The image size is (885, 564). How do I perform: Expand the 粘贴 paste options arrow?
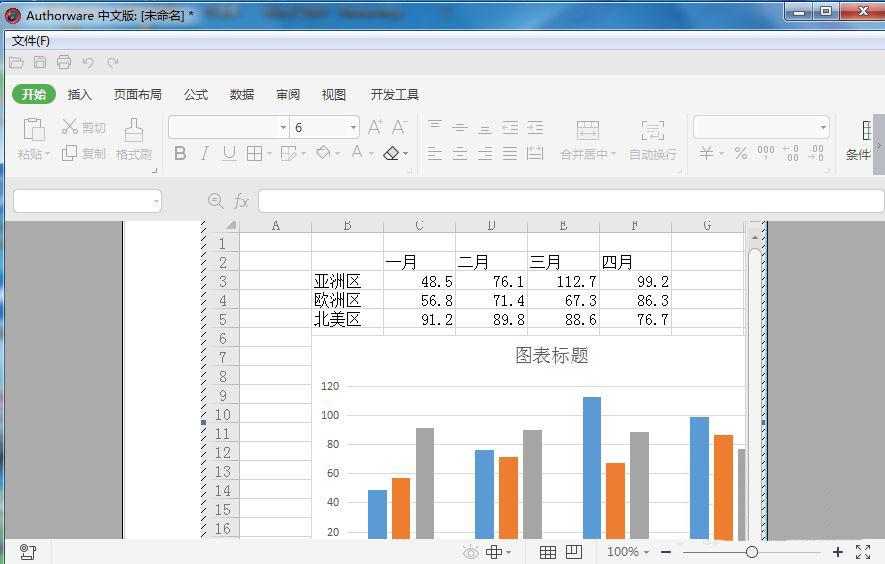(47, 154)
